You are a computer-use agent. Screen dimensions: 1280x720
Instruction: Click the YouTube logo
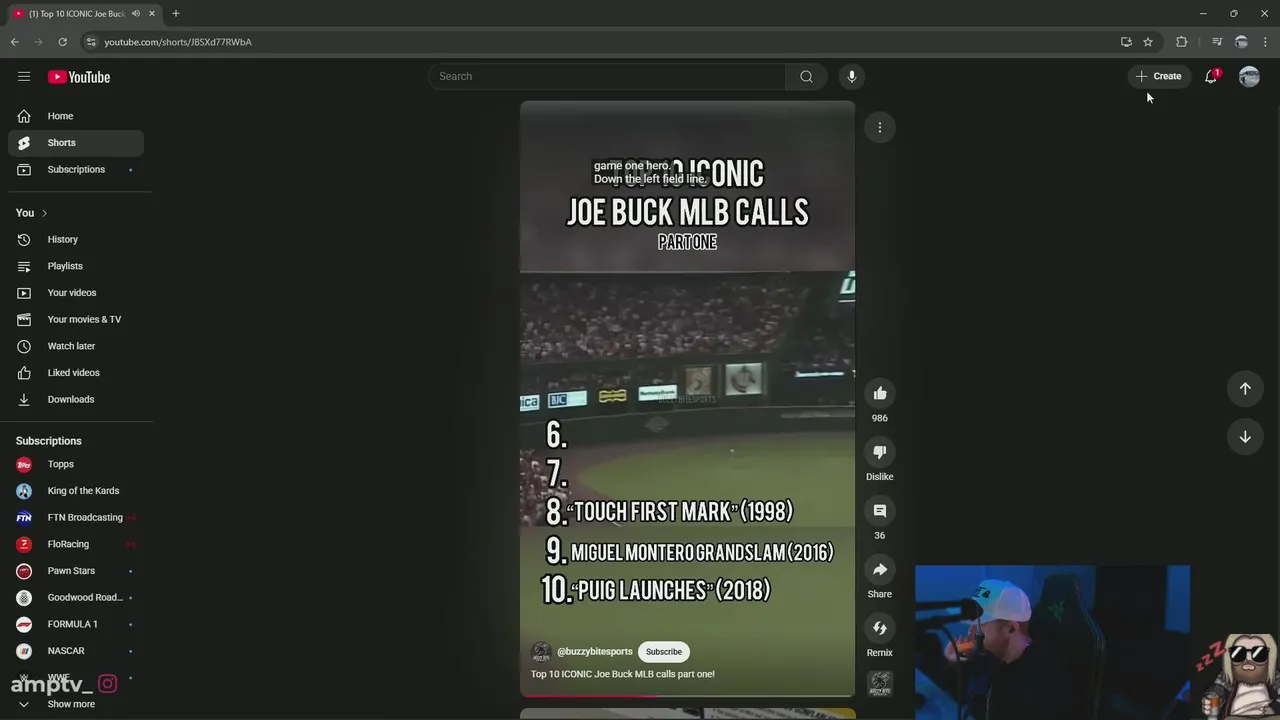[79, 77]
